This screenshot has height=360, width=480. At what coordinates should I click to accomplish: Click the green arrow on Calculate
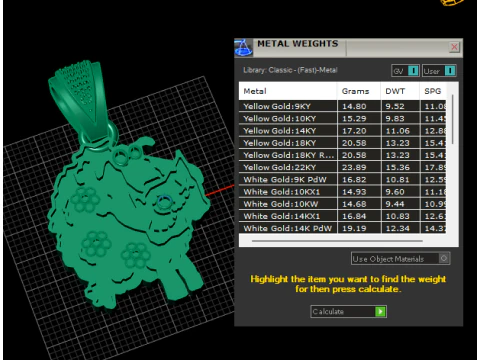pos(380,311)
